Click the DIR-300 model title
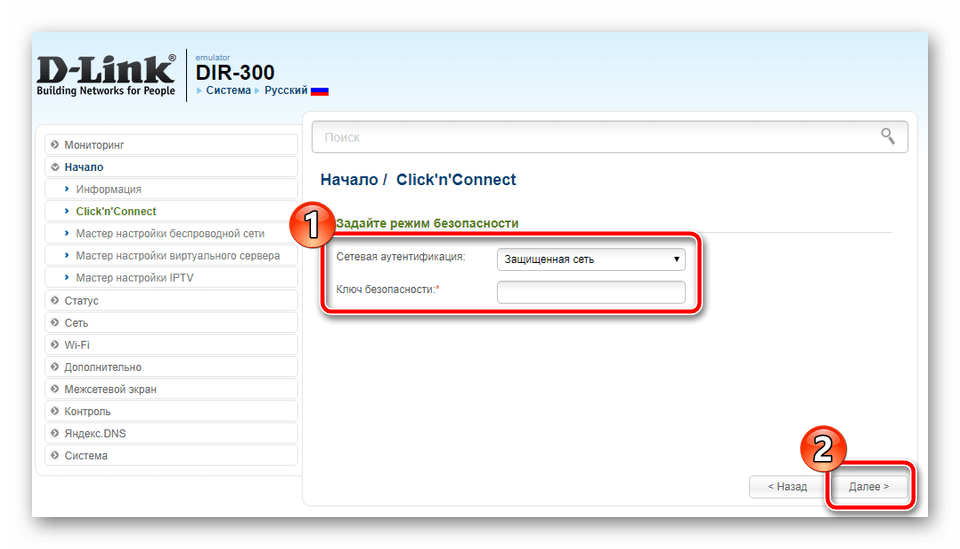960x549 pixels. (x=235, y=72)
